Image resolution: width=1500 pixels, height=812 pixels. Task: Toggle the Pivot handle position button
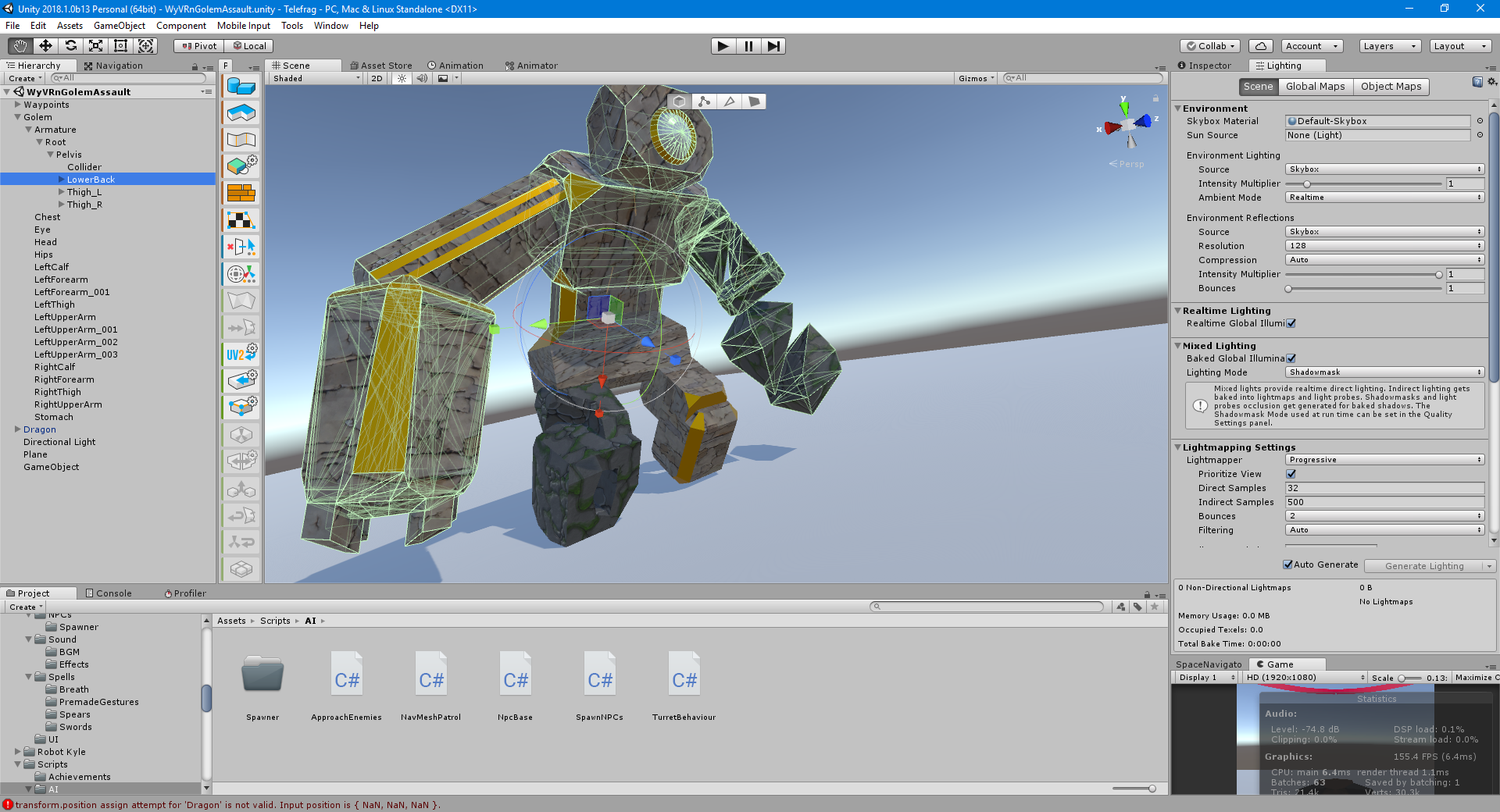[x=199, y=46]
